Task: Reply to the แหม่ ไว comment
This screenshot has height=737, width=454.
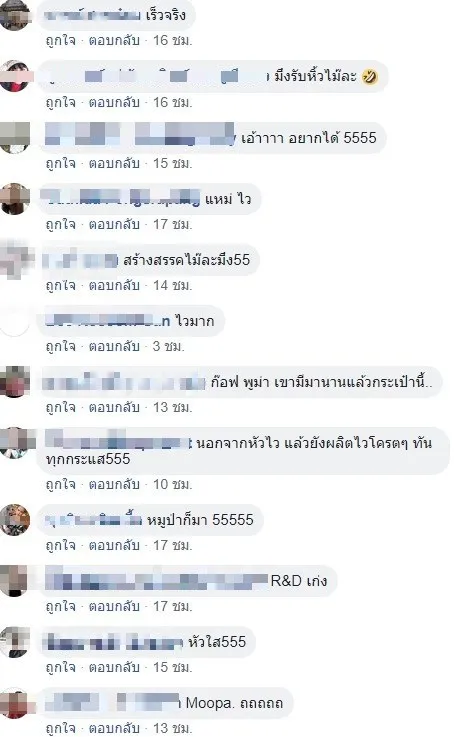Action: (114, 225)
